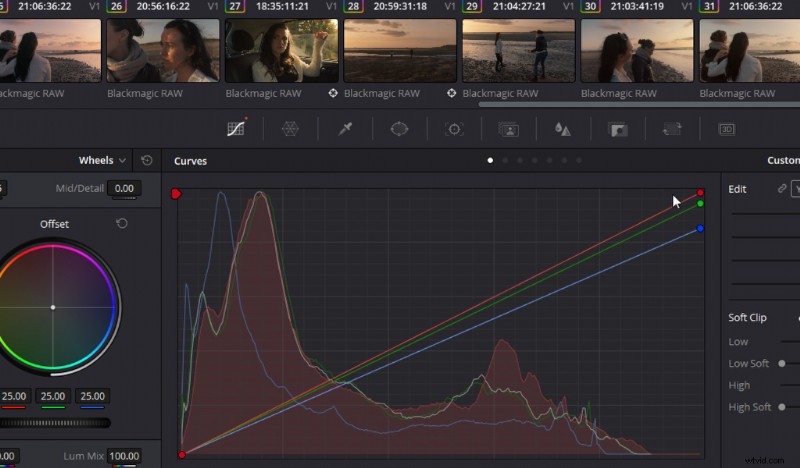The height and width of the screenshot is (468, 800).
Task: Click timecode 18:35:11:21
Action: coord(282,6)
